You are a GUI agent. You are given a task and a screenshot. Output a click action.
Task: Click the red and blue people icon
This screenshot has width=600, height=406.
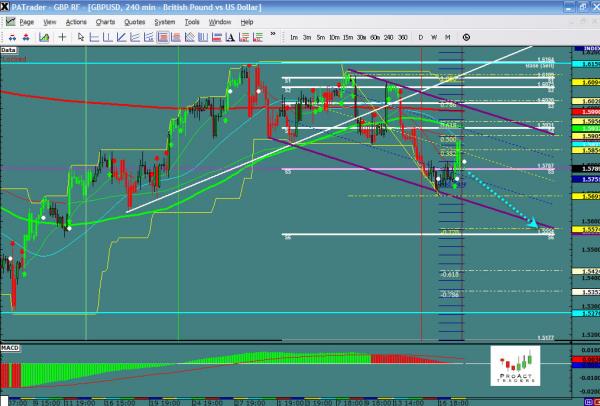[x=11, y=37]
